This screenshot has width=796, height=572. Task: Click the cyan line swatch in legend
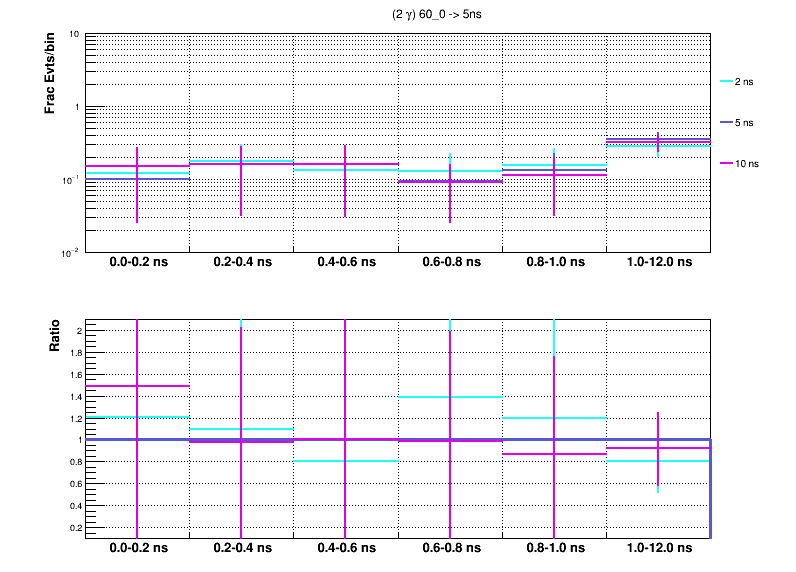point(727,81)
